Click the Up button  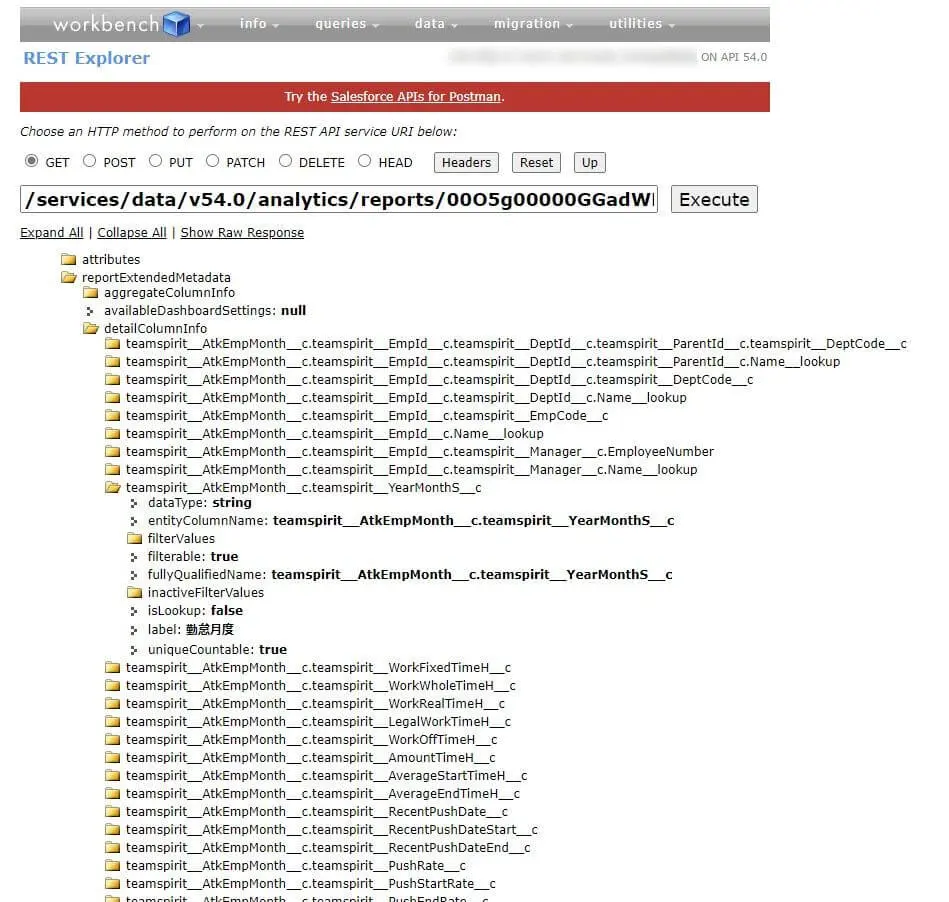(589, 163)
